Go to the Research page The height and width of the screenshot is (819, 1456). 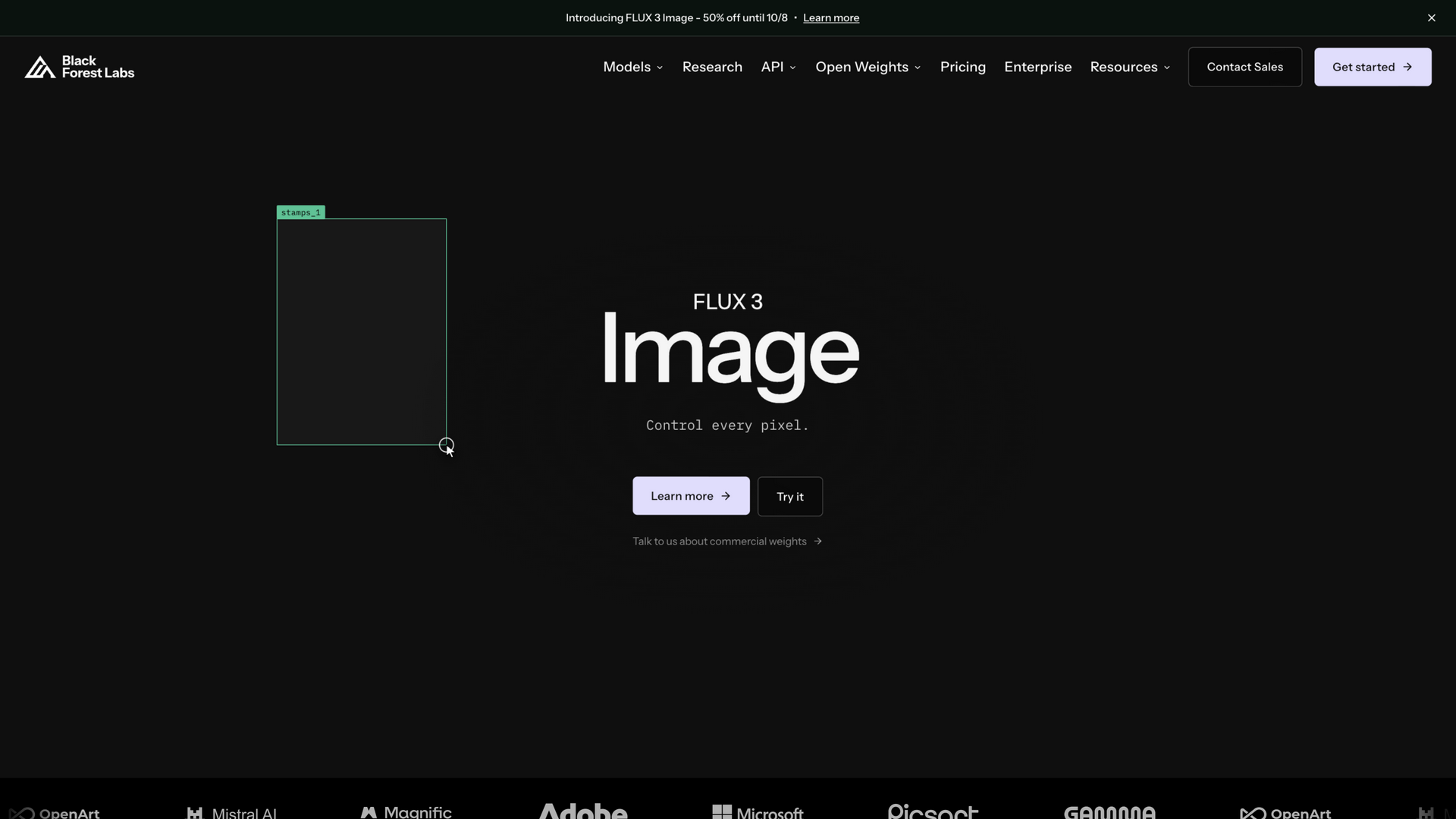(x=712, y=67)
